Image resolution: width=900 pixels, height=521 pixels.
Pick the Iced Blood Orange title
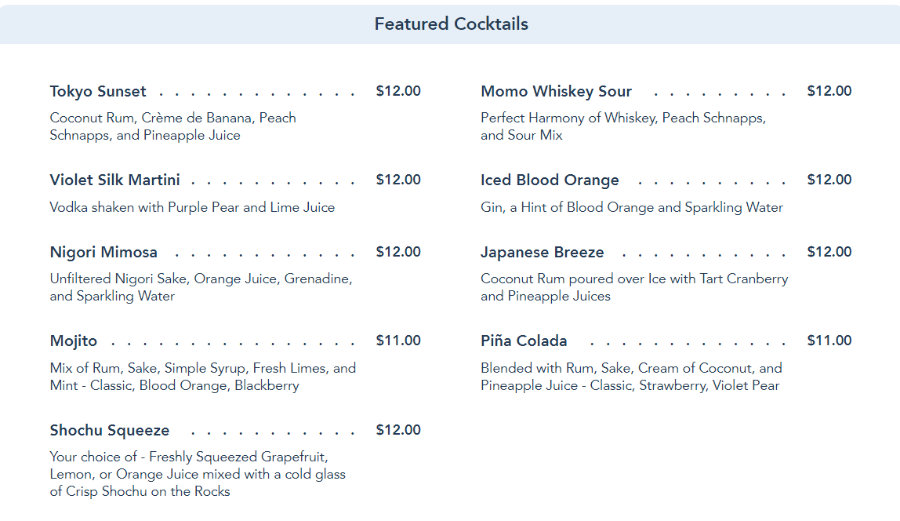[550, 180]
